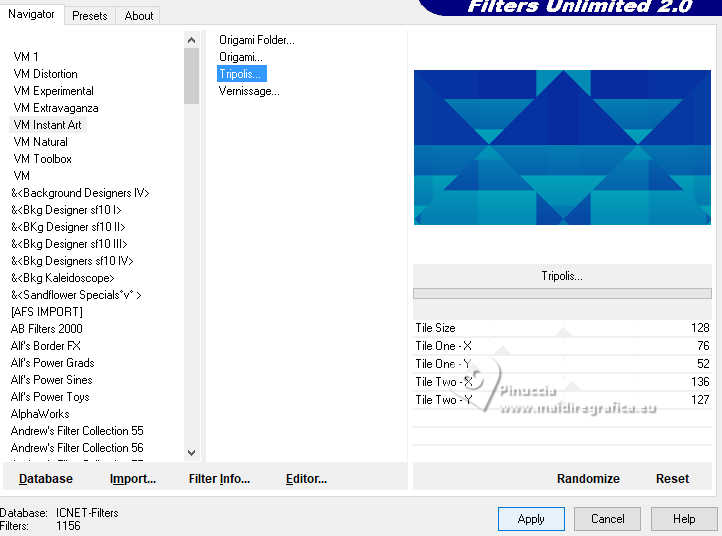Select AB Filters 2000 category
The height and width of the screenshot is (536, 722).
(x=47, y=329)
